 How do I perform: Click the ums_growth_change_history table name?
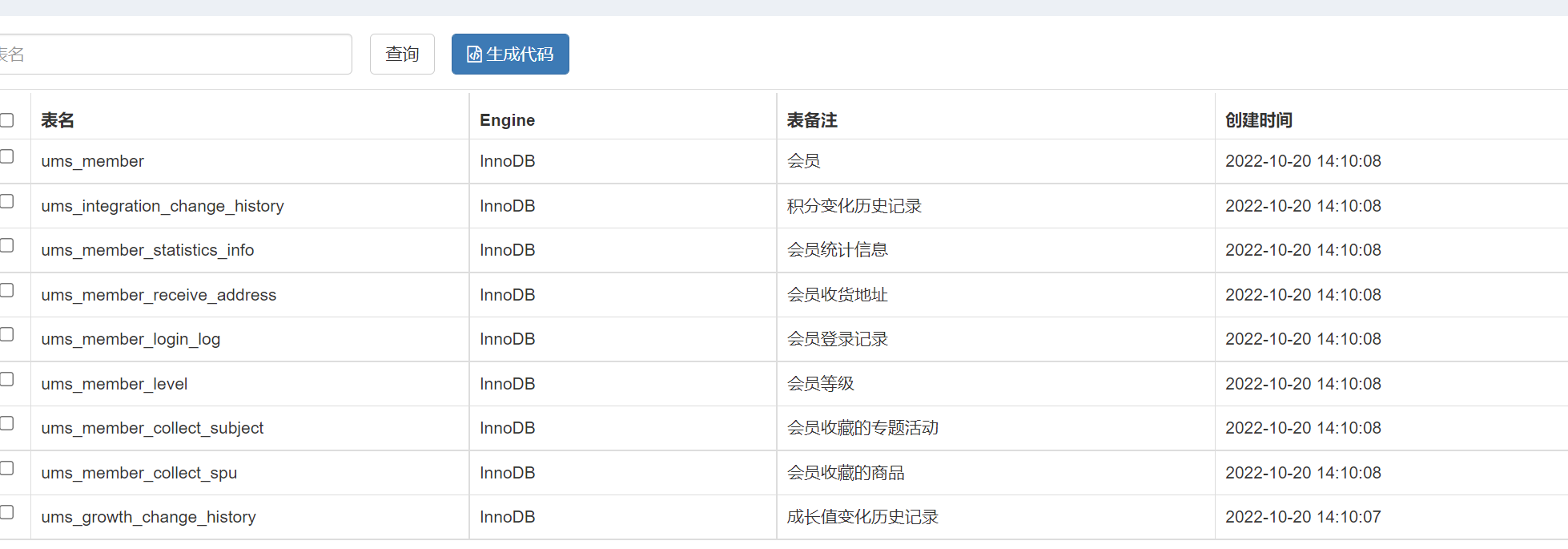[148, 517]
